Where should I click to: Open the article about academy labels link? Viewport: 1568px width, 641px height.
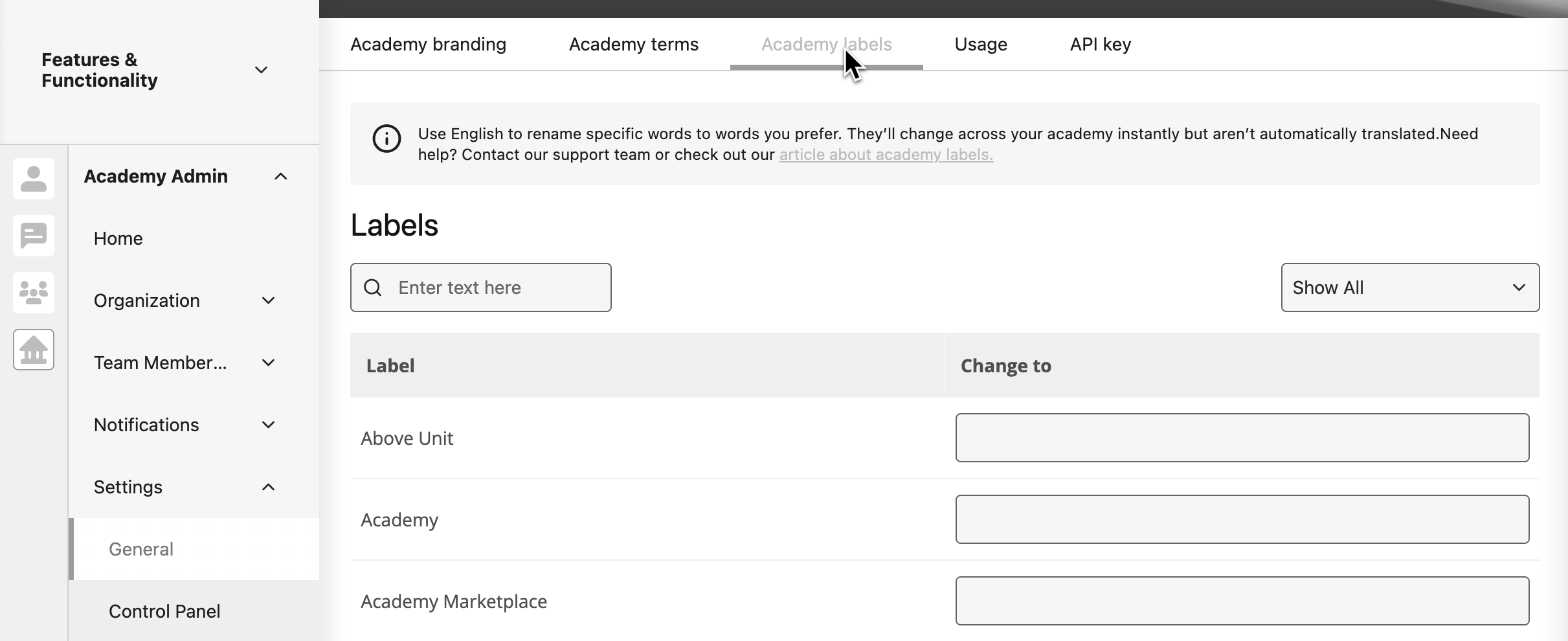(x=885, y=155)
